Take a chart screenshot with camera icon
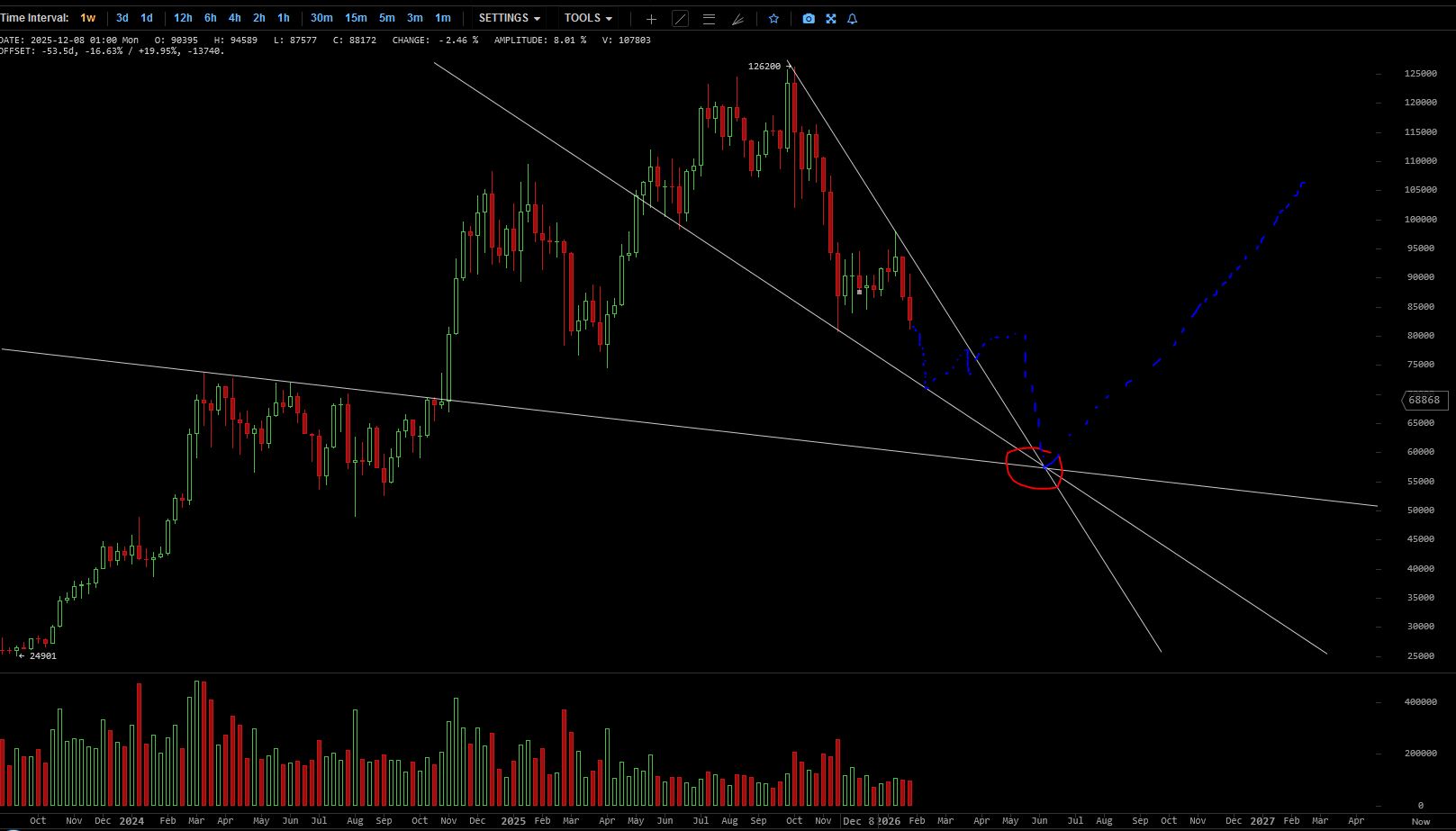The width and height of the screenshot is (1456, 831). pyautogui.click(x=809, y=19)
